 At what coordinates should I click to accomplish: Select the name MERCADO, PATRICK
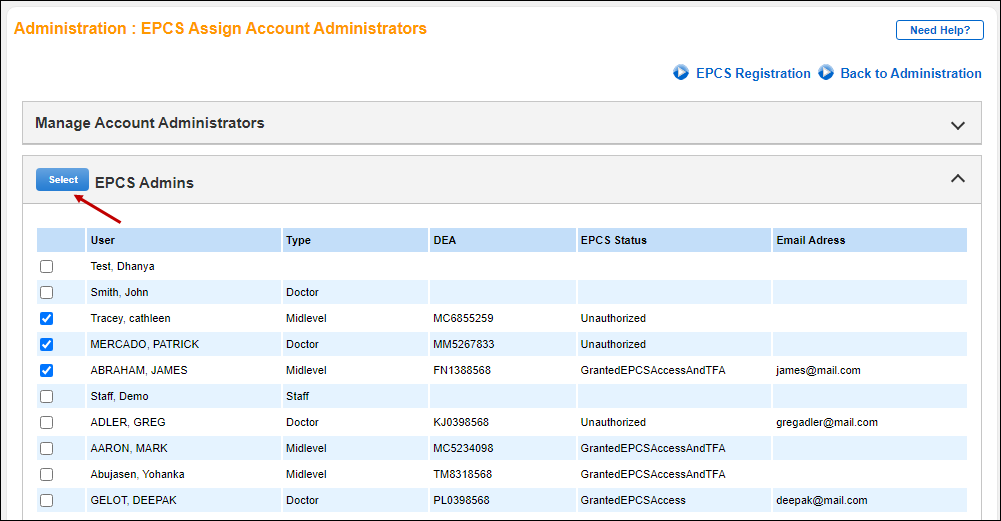[145, 344]
